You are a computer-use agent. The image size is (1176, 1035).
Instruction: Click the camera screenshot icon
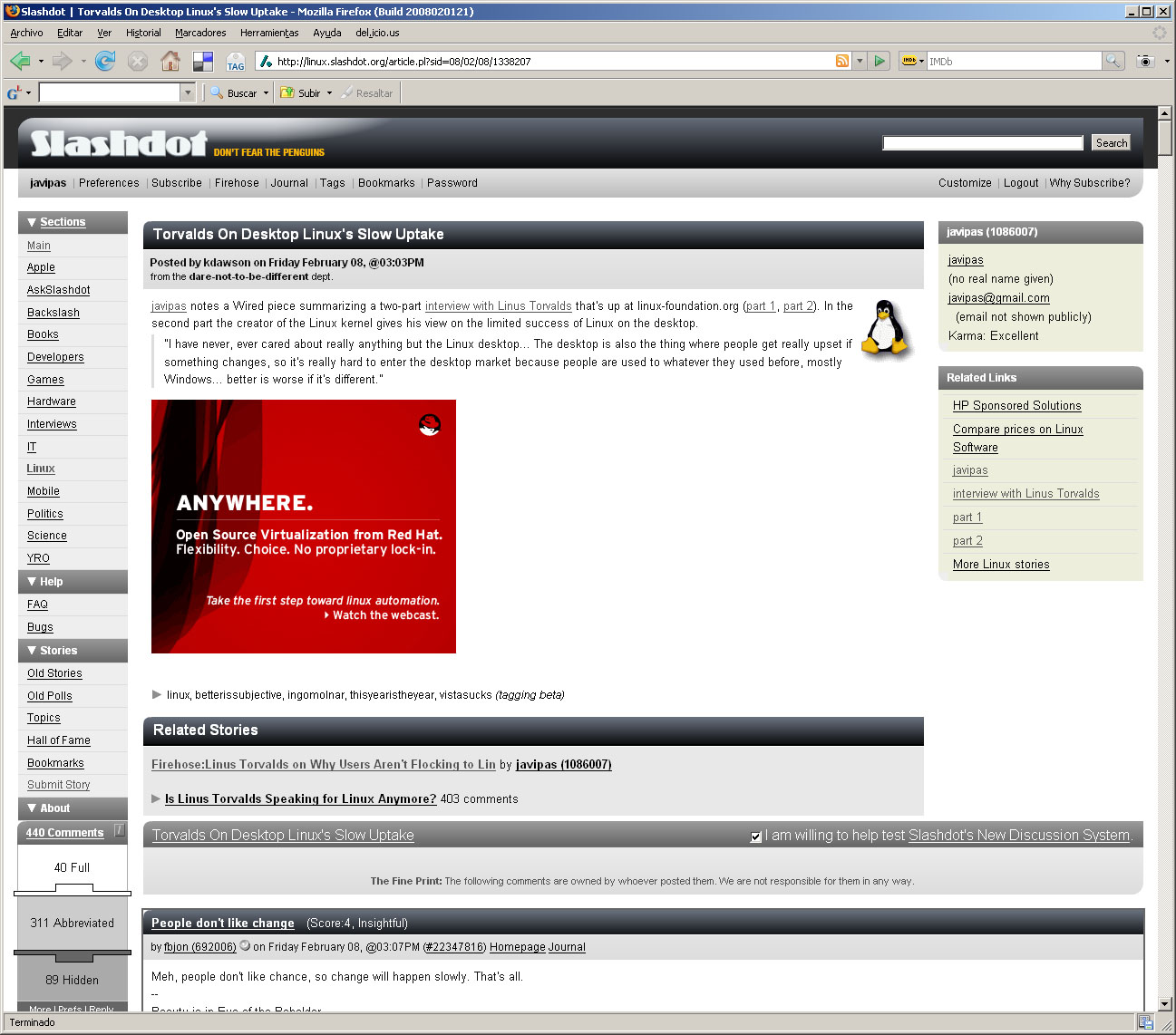[x=1145, y=61]
